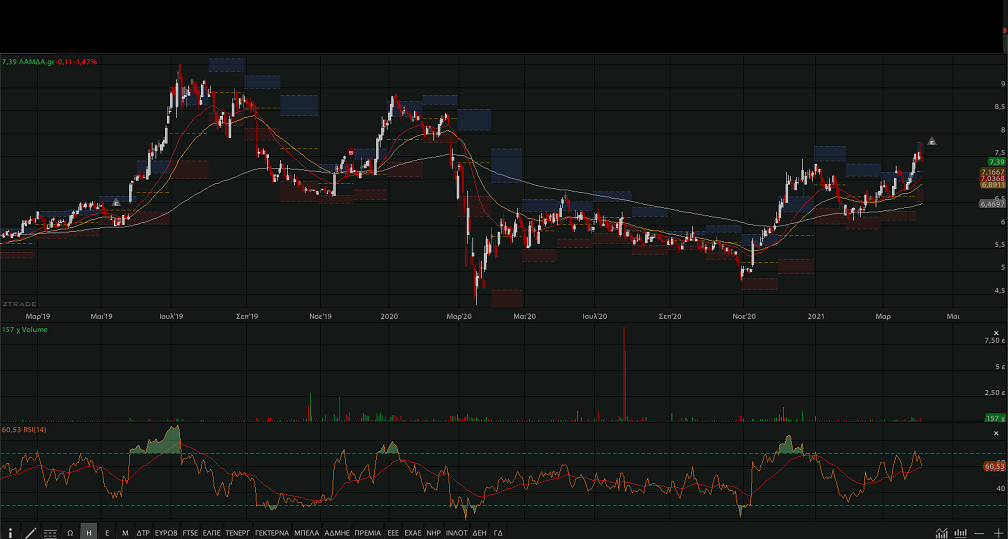Viewport: 1008px width, 539px height.
Task: Select the line drawing tool
Action: pos(30,533)
